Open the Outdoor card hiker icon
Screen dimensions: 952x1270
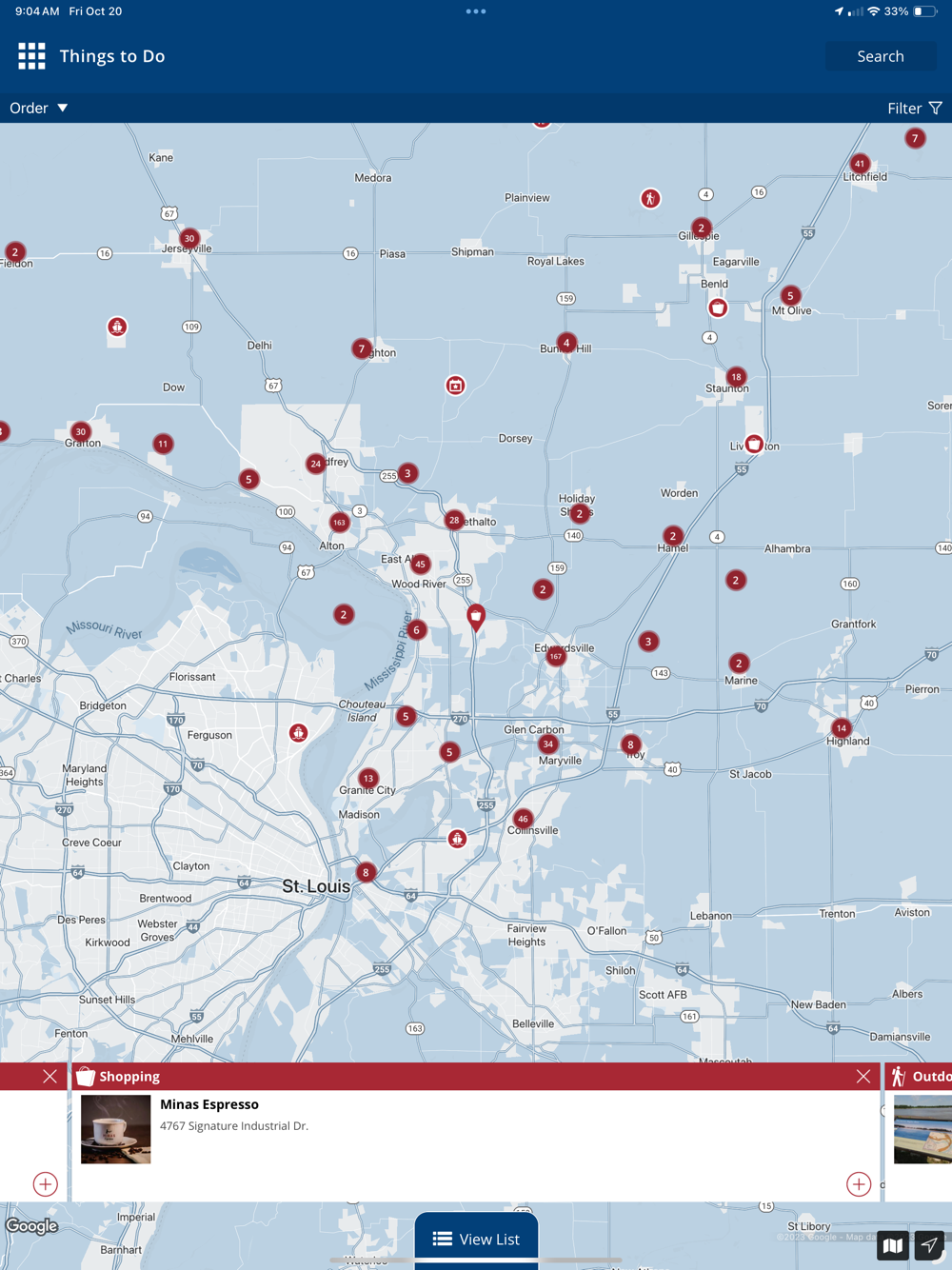898,1077
